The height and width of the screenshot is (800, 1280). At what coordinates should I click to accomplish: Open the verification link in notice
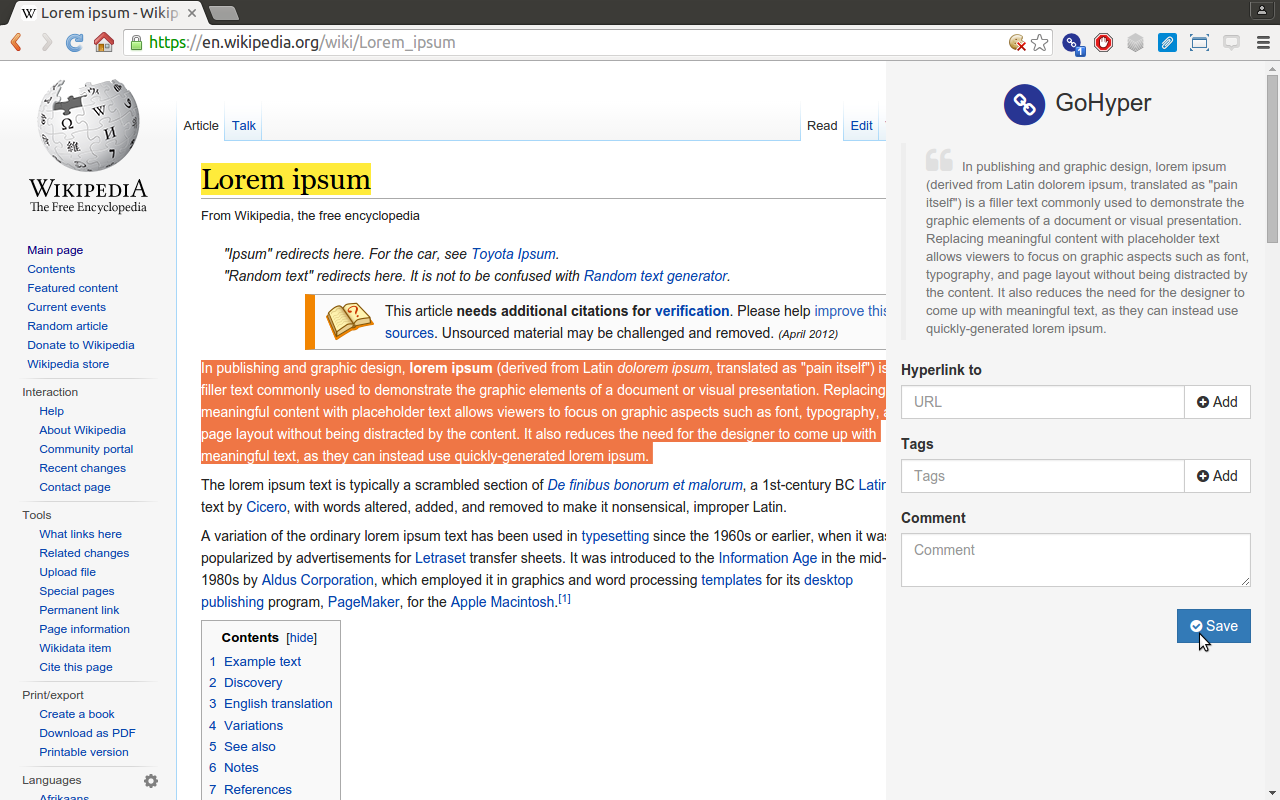(x=692, y=311)
